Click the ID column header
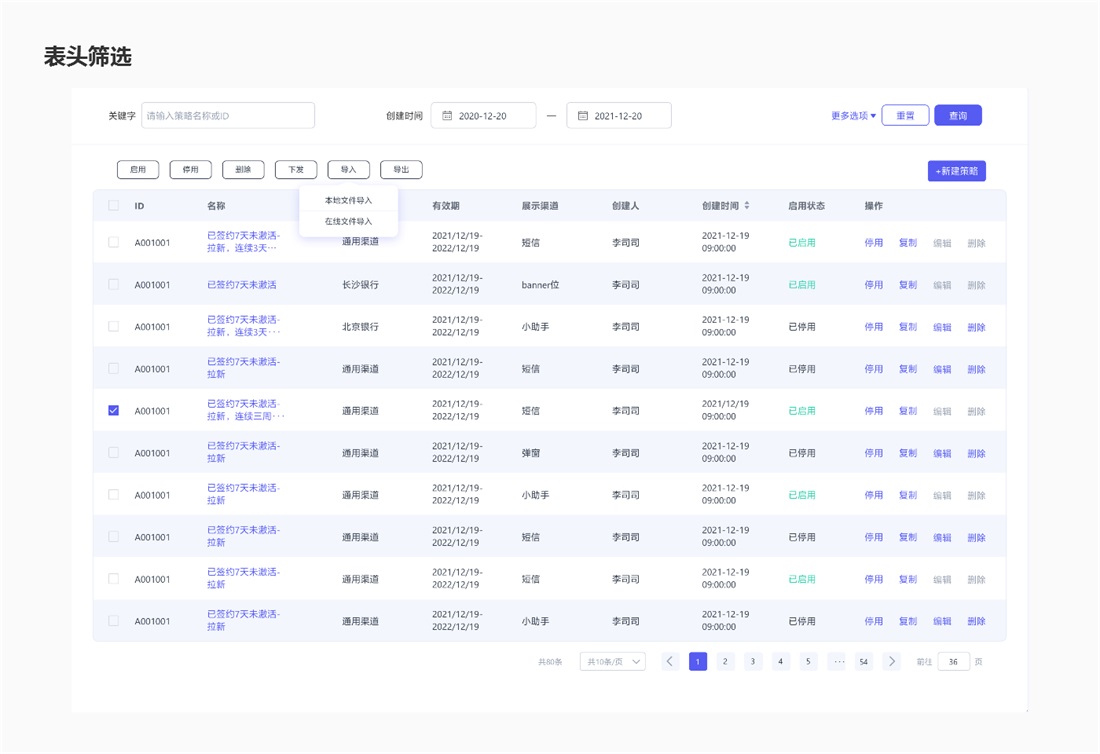 tap(140, 206)
